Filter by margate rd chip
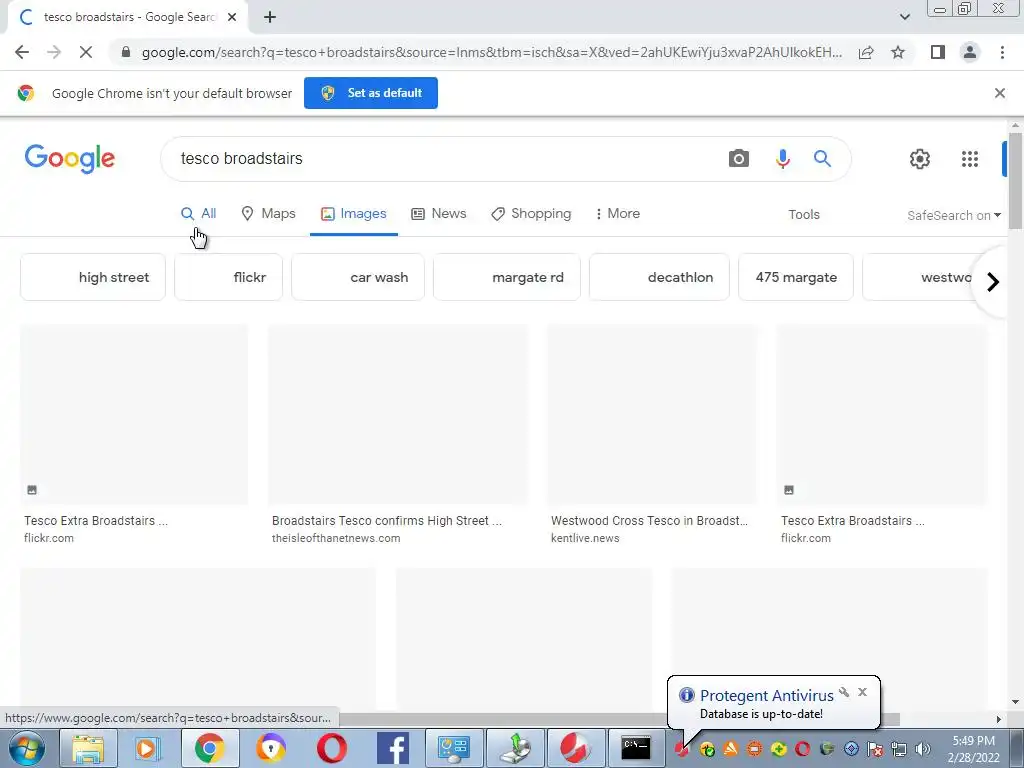This screenshot has height=768, width=1024. (x=507, y=277)
